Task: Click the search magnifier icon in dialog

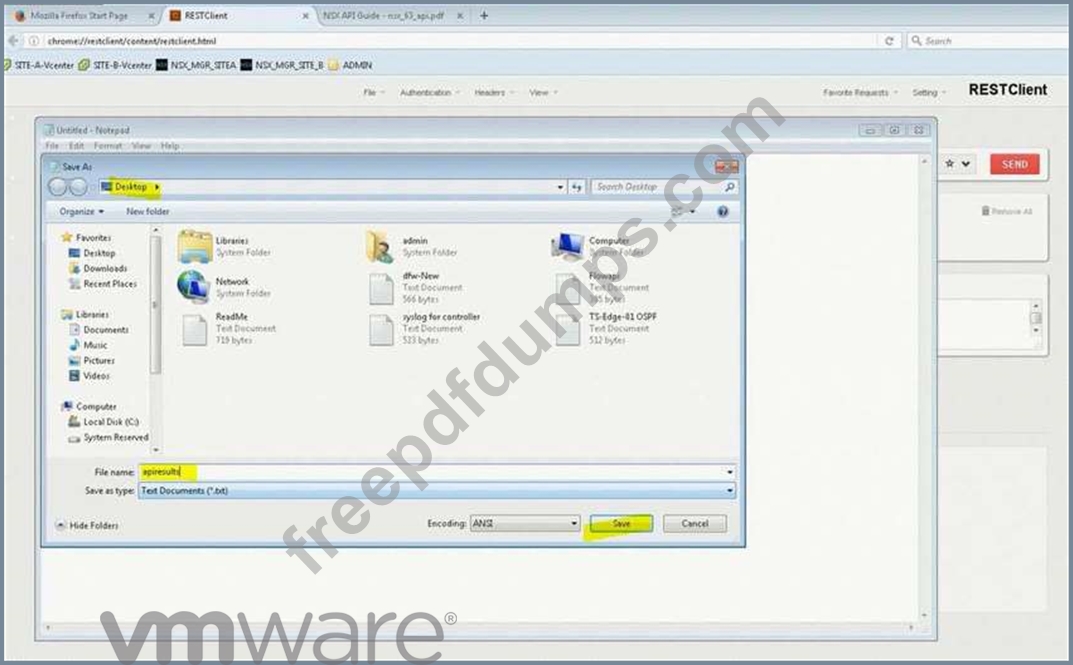Action: (729, 187)
